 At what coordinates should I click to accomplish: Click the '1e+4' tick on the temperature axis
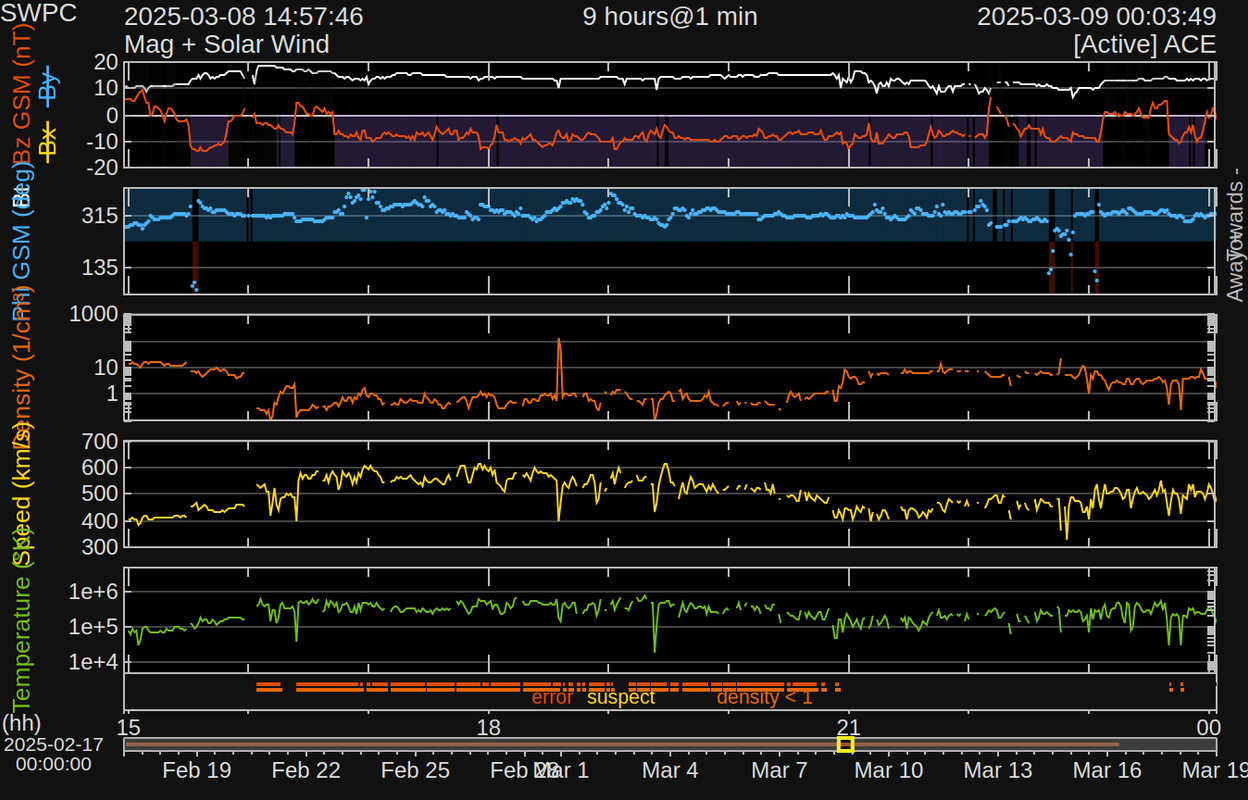[94, 661]
